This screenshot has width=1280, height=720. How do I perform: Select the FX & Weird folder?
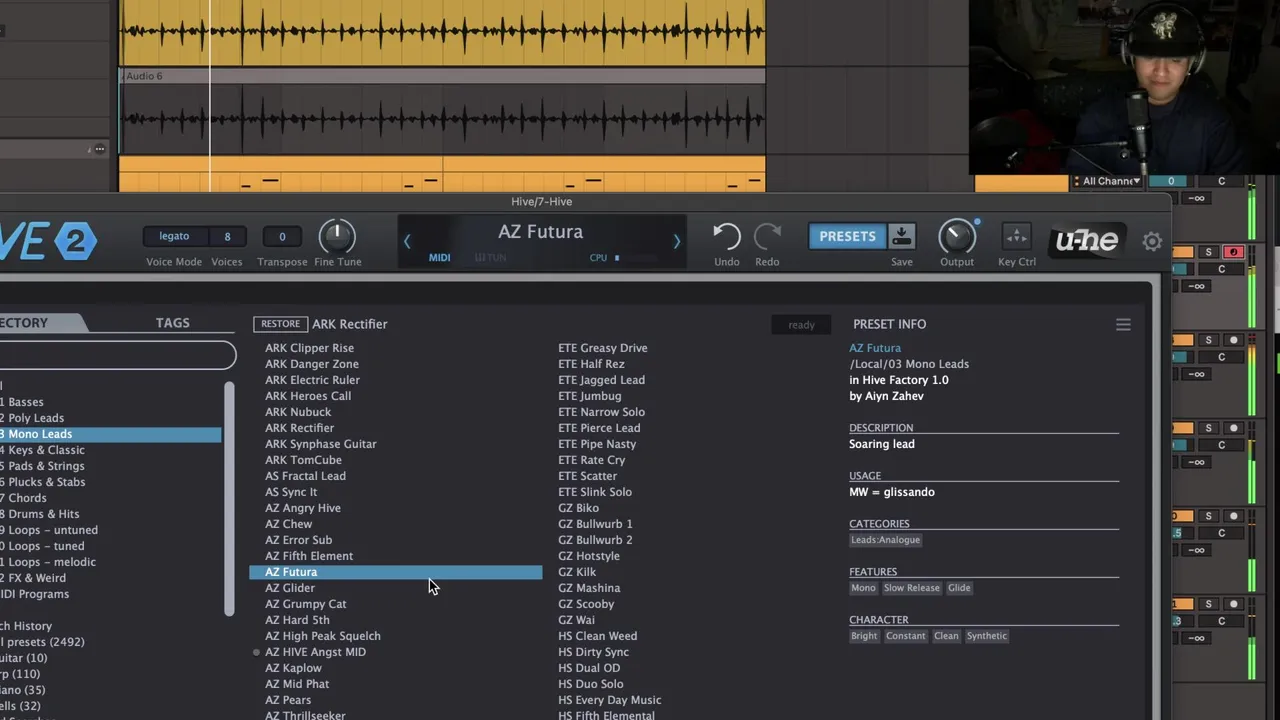click(110, 578)
